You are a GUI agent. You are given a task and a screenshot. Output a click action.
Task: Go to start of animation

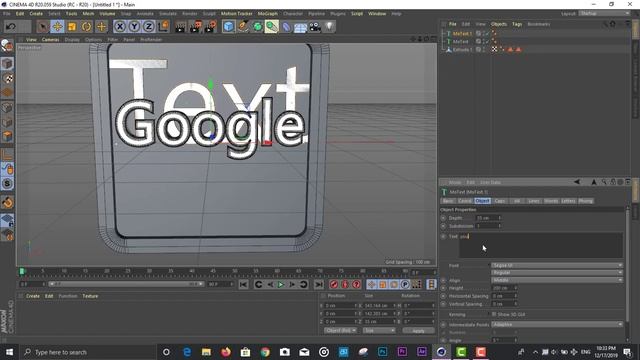point(243,284)
